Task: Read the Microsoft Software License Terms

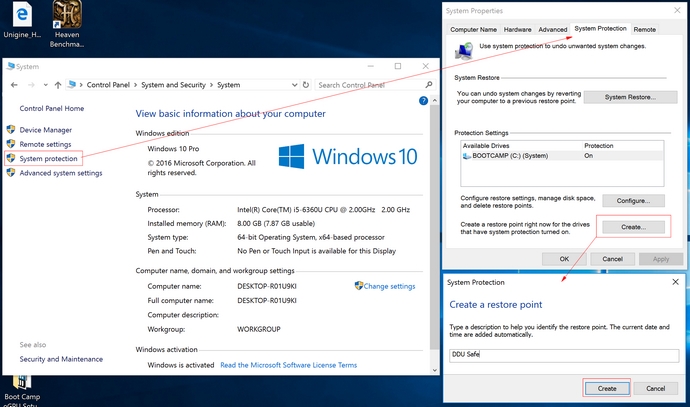Action: (288, 365)
